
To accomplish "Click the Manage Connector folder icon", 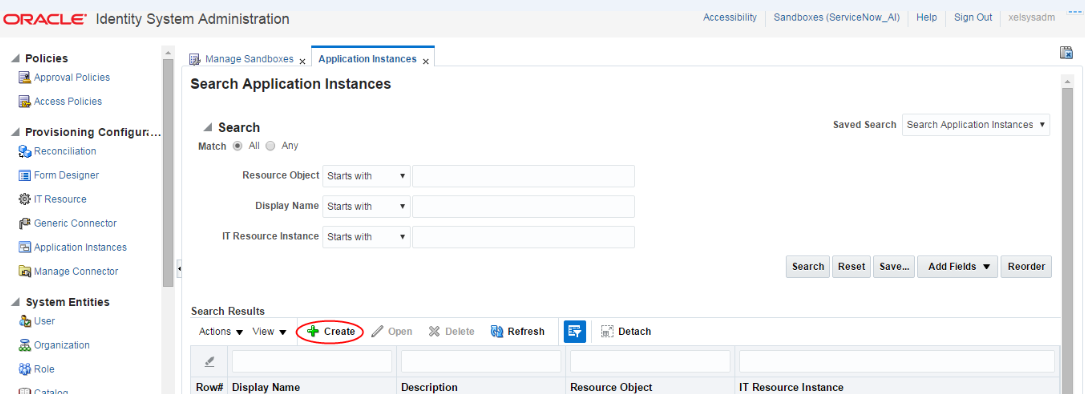I will (x=24, y=271).
